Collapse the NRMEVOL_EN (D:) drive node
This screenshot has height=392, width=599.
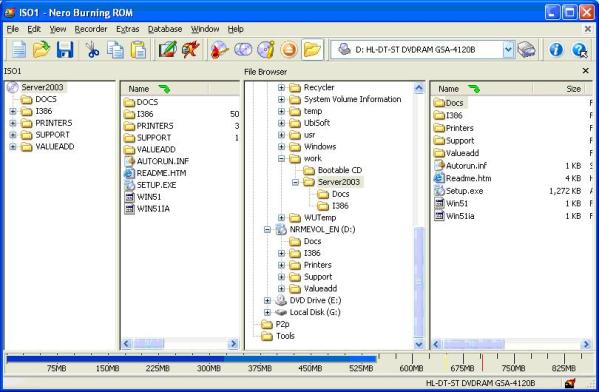tap(267, 230)
